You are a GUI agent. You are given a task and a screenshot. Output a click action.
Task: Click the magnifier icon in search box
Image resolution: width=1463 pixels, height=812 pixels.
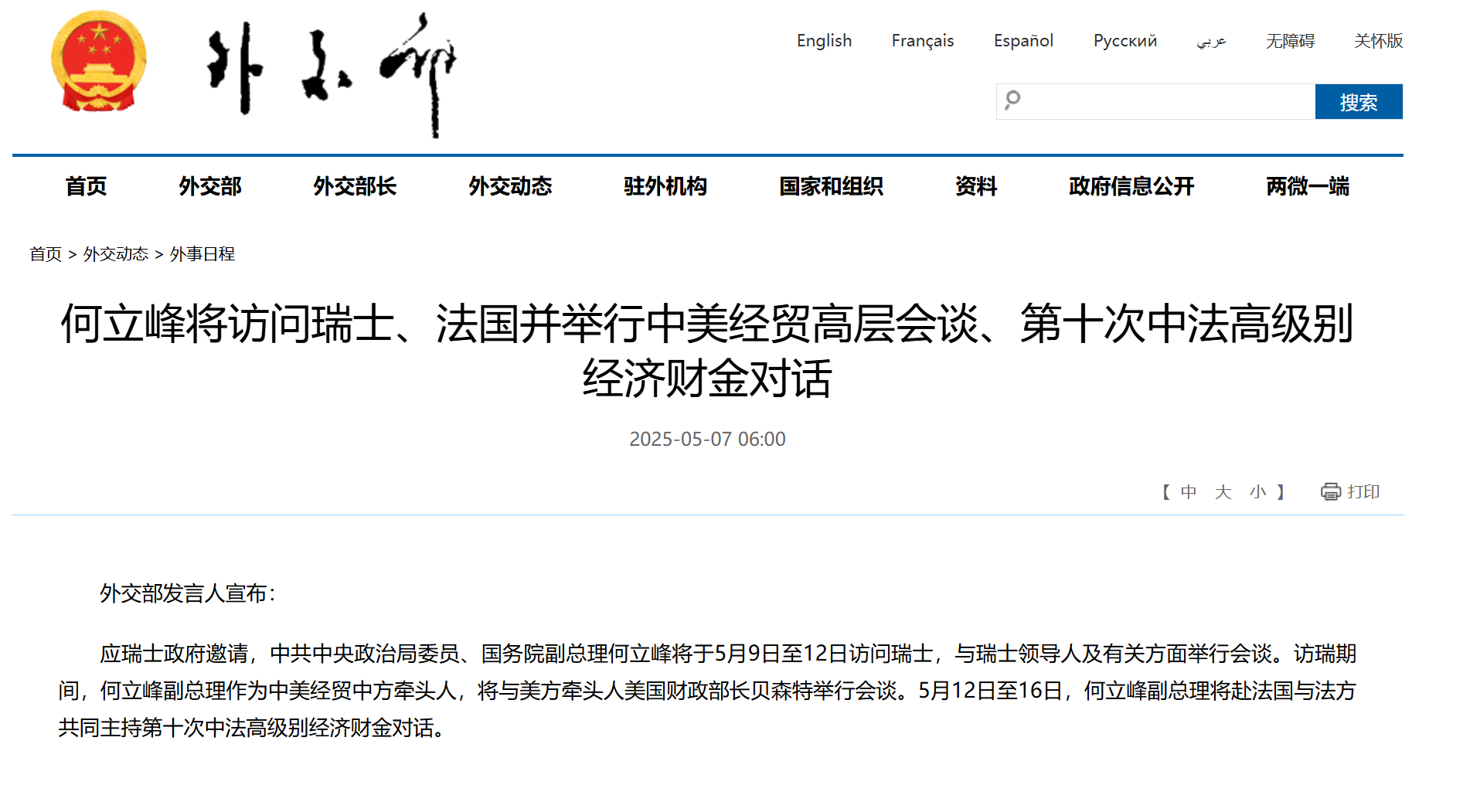[1012, 100]
